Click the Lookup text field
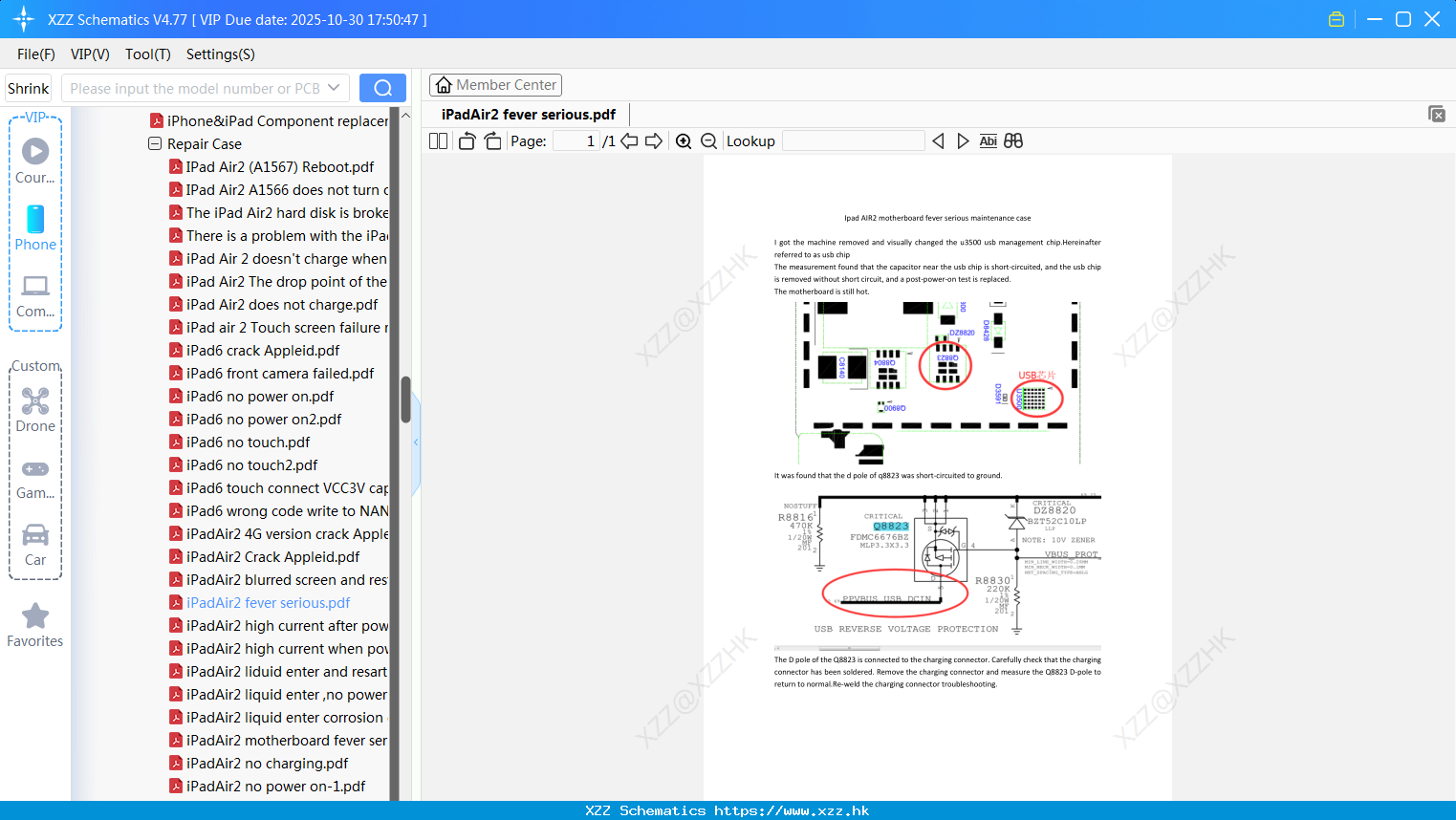The width and height of the screenshot is (1456, 820). 854,140
